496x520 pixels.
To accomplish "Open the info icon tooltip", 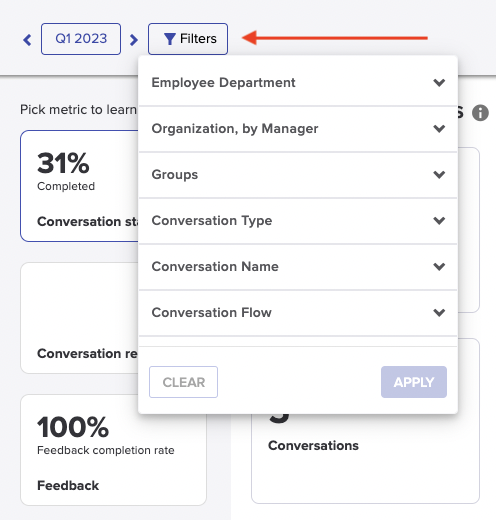I will pyautogui.click(x=480, y=113).
